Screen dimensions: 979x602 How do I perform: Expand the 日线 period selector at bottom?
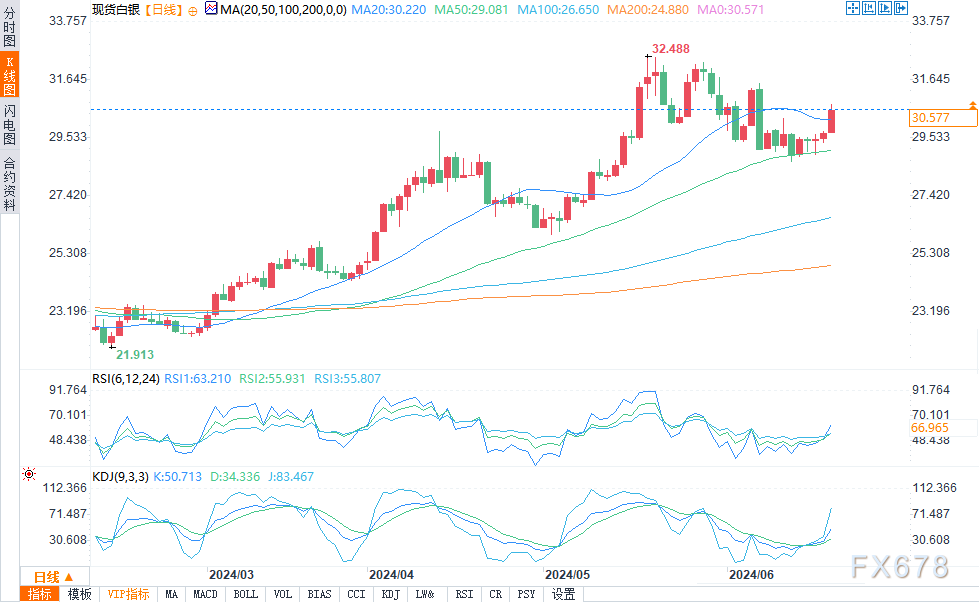[x=53, y=577]
